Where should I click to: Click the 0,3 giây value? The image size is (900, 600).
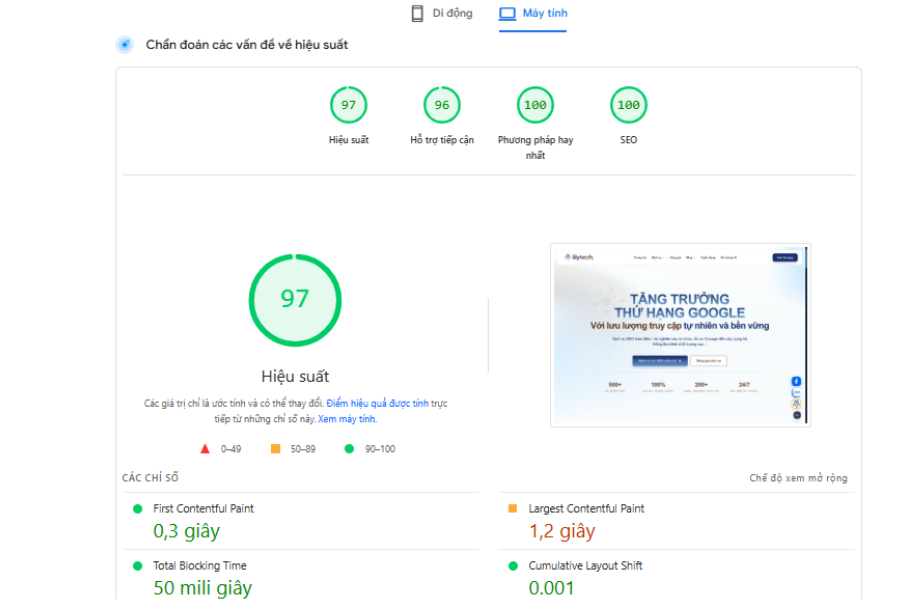point(187,532)
